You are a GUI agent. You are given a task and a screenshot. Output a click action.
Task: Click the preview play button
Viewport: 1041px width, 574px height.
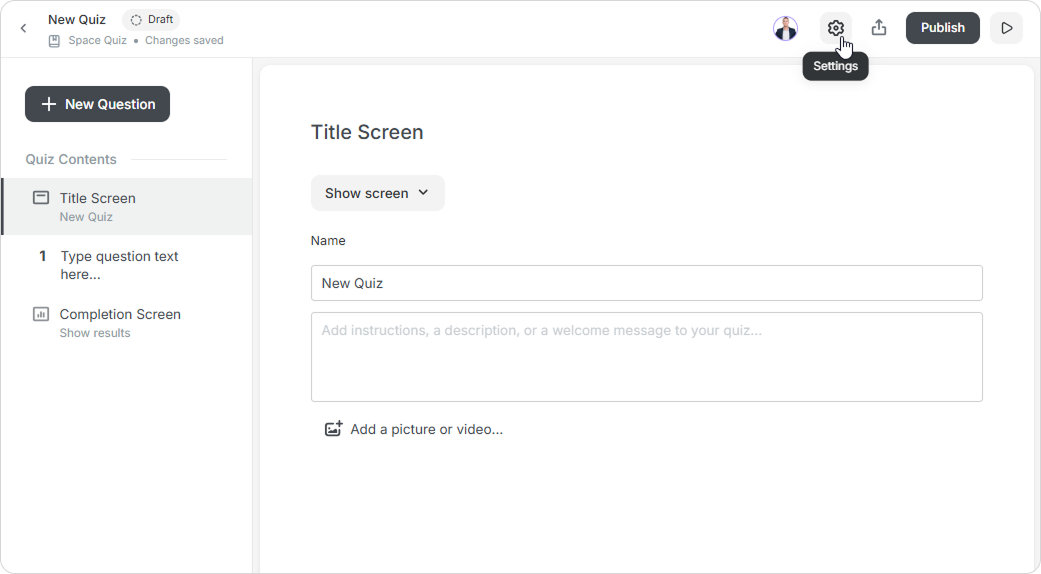(x=1006, y=28)
